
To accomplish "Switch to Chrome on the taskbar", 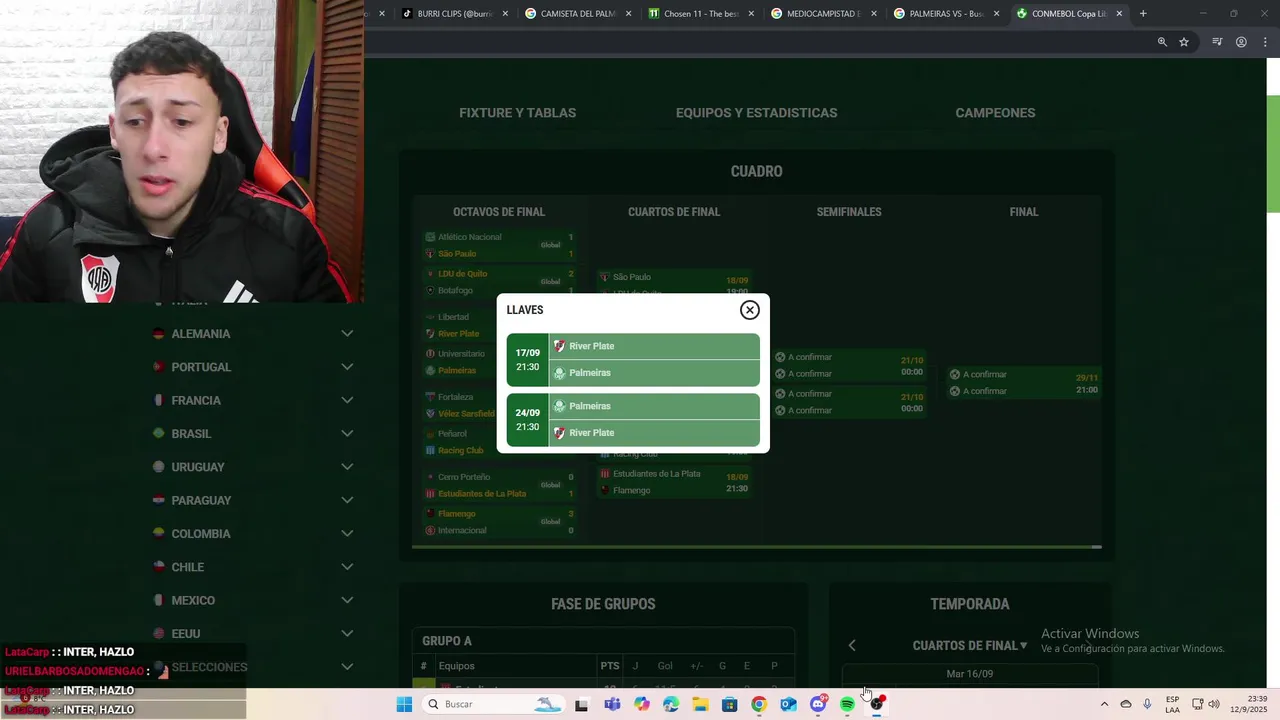I will tap(759, 704).
